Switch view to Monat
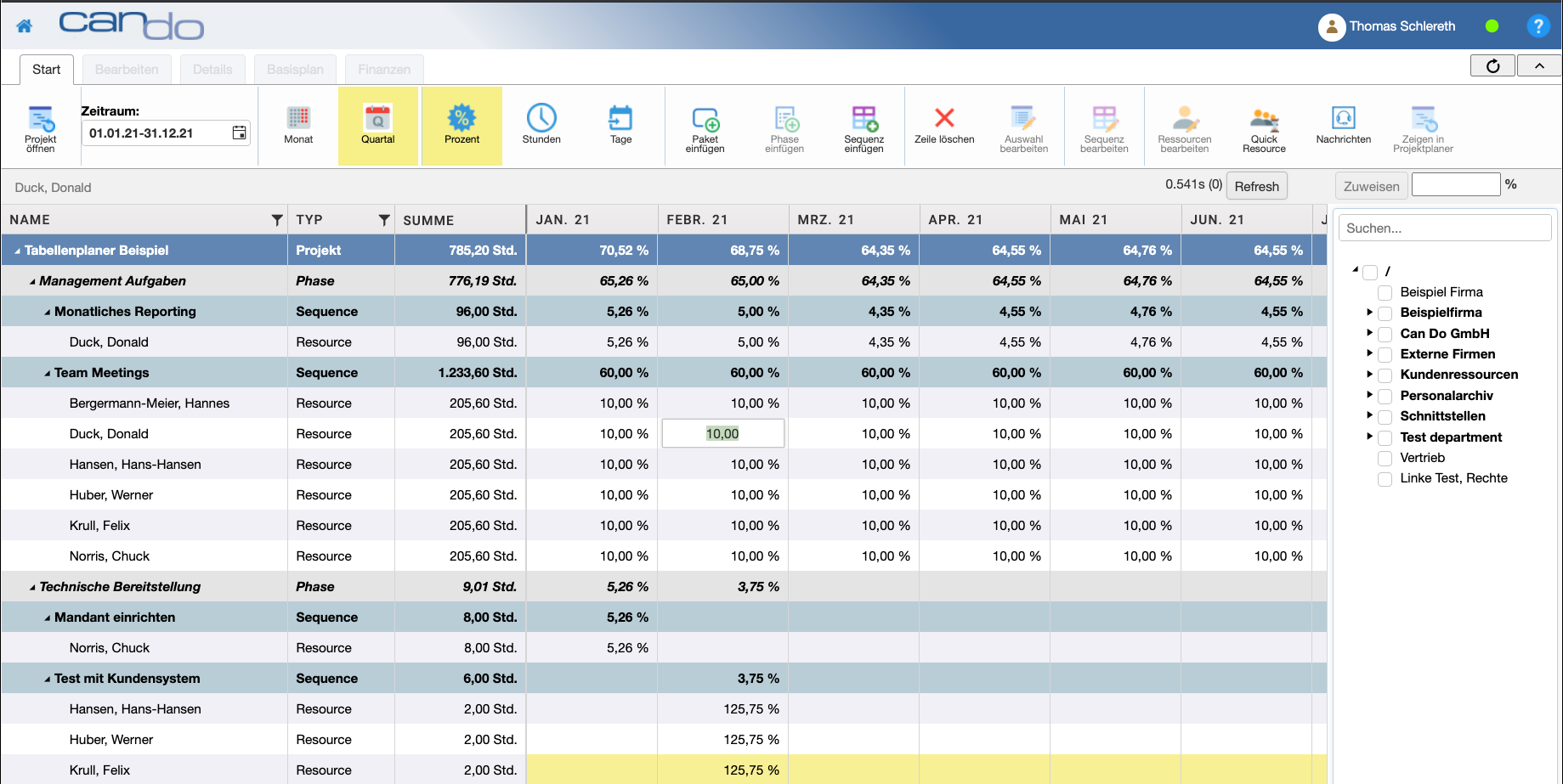Viewport: 1563px width, 784px height. 298,126
